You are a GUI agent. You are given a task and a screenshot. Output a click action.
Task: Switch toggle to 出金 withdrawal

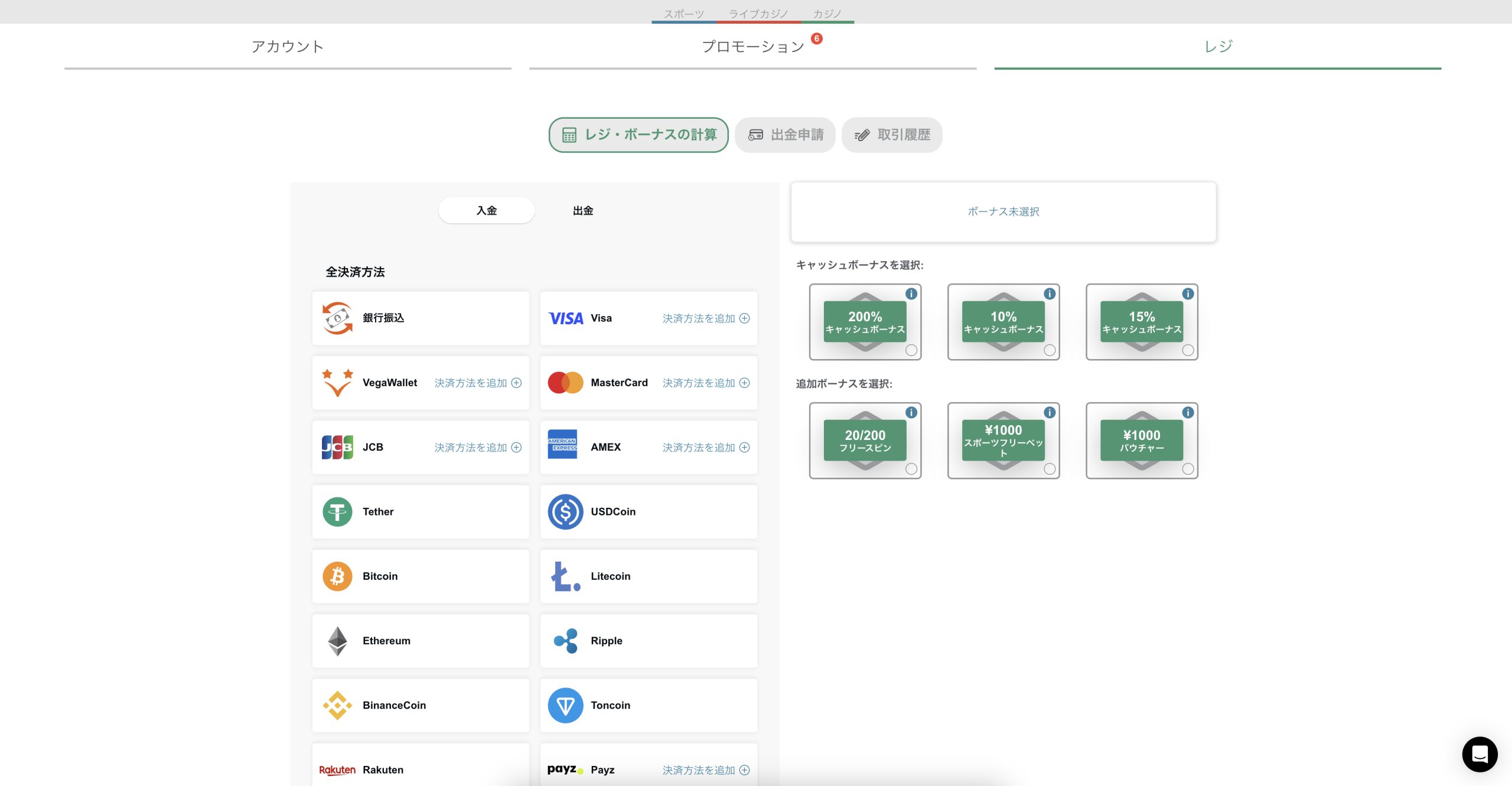point(583,211)
